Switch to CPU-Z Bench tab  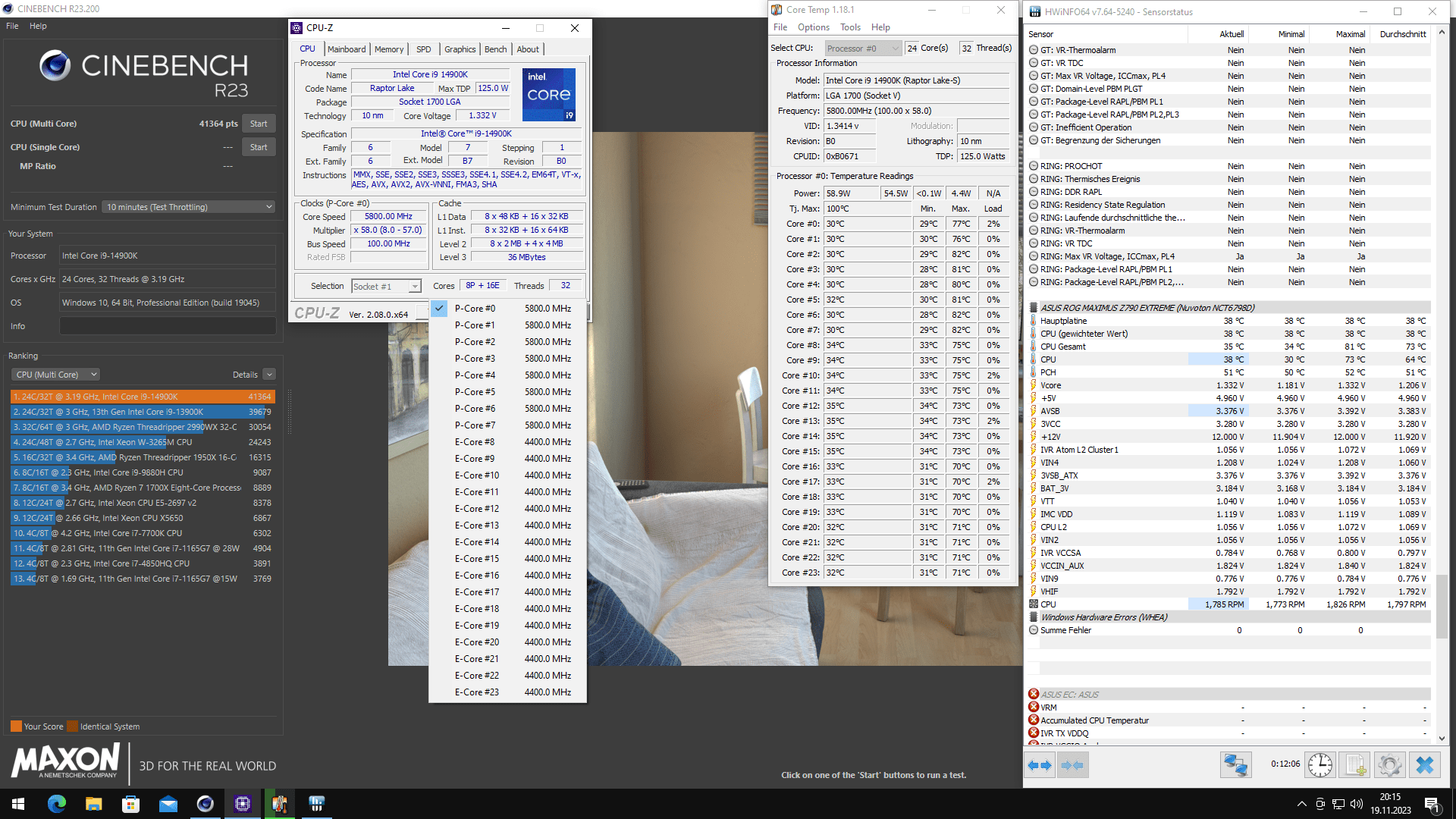click(x=495, y=49)
